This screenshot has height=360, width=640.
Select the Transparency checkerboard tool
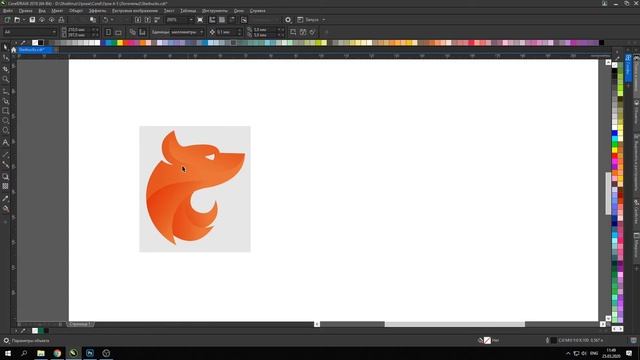(x=5, y=187)
